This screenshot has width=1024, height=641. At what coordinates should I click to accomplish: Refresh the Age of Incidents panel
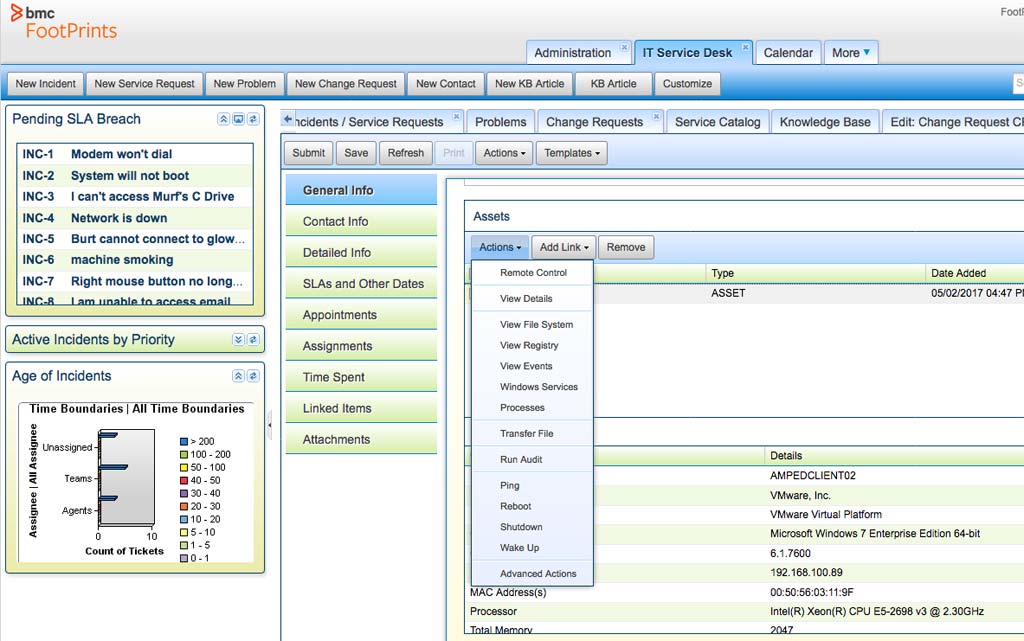[x=253, y=376]
